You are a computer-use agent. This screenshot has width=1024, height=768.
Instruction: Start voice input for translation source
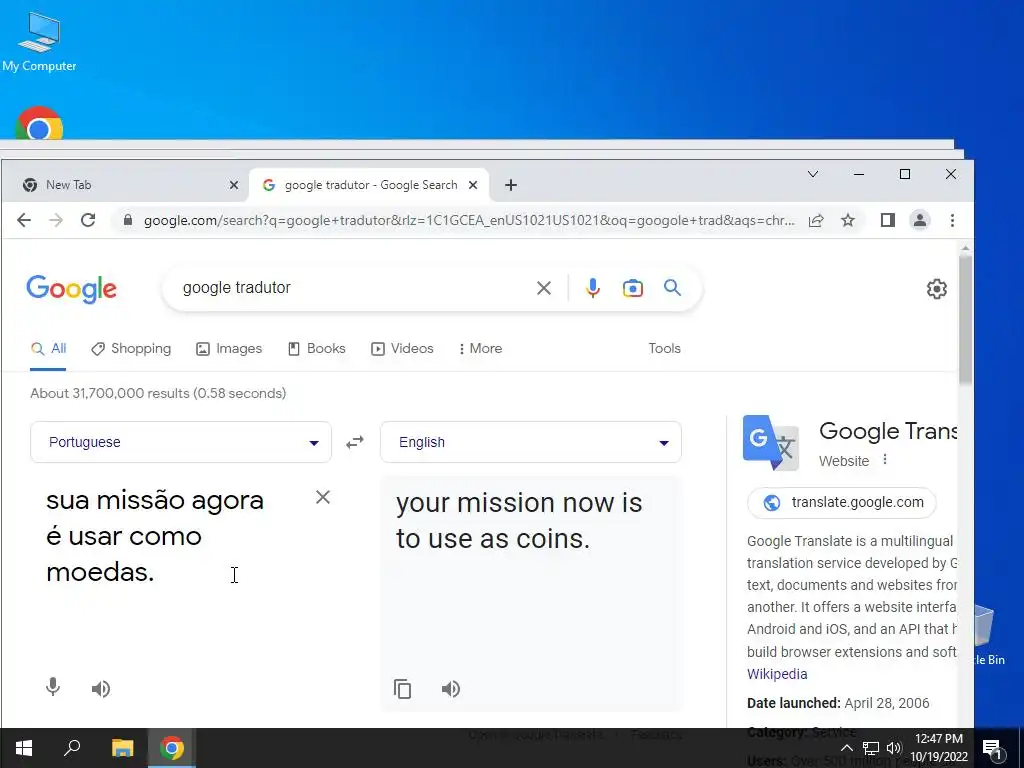pos(53,687)
